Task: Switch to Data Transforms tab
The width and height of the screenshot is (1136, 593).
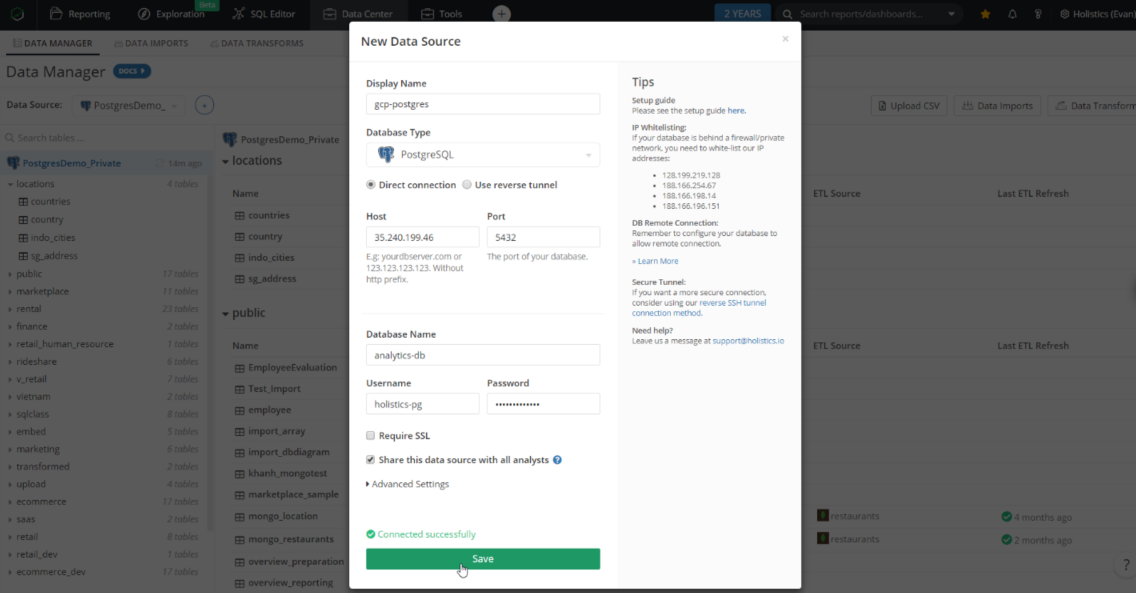Action: click(x=256, y=43)
